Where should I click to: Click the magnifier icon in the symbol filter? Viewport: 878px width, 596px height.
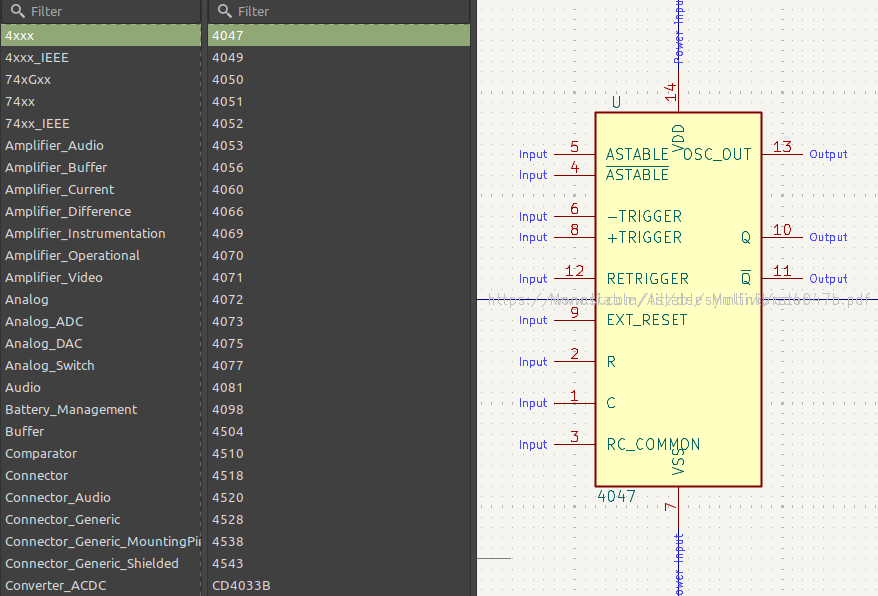click(225, 11)
